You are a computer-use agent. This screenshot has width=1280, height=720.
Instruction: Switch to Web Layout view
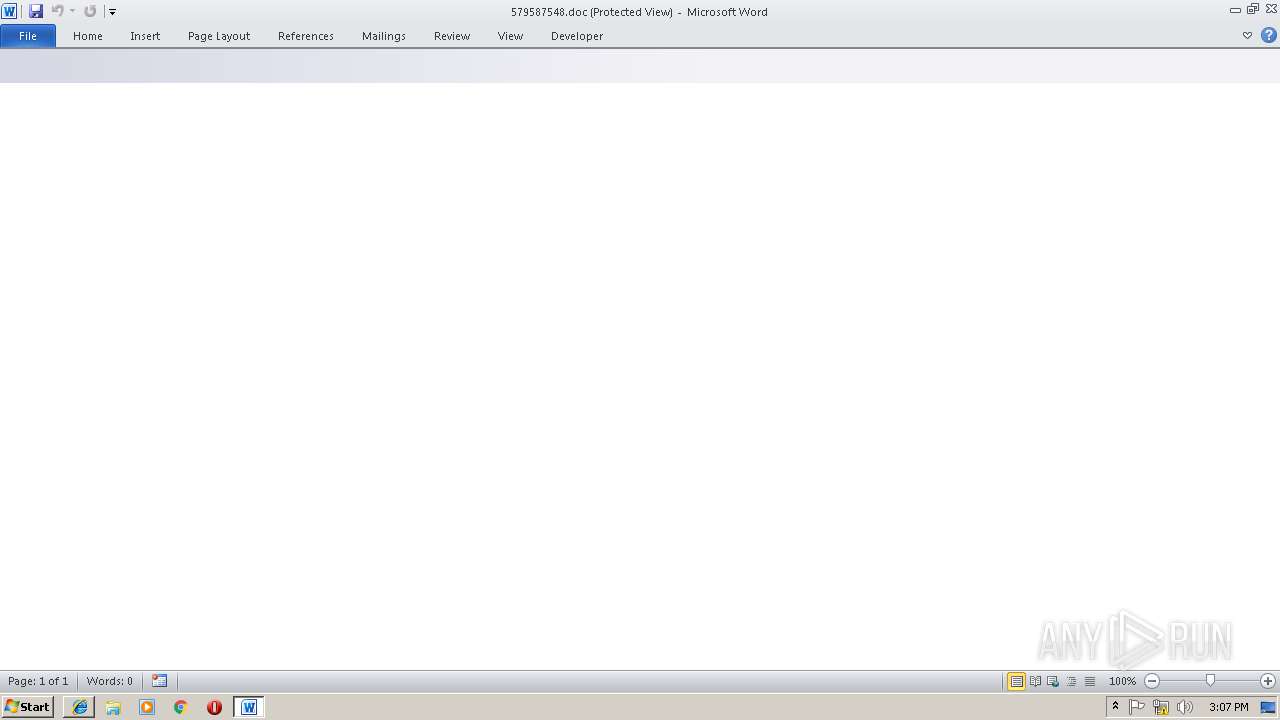(x=1053, y=681)
